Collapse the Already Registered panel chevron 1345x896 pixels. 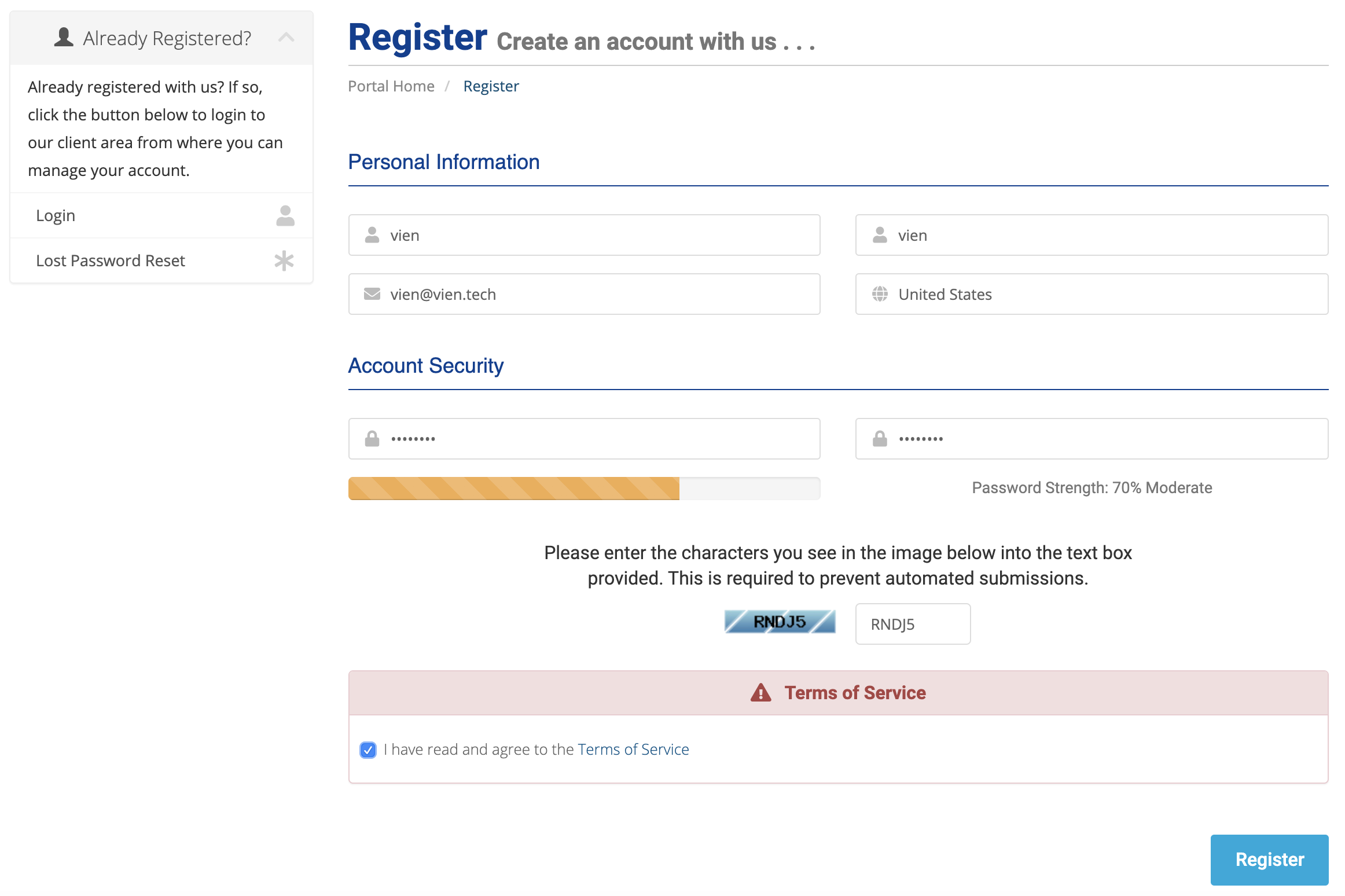pos(286,38)
